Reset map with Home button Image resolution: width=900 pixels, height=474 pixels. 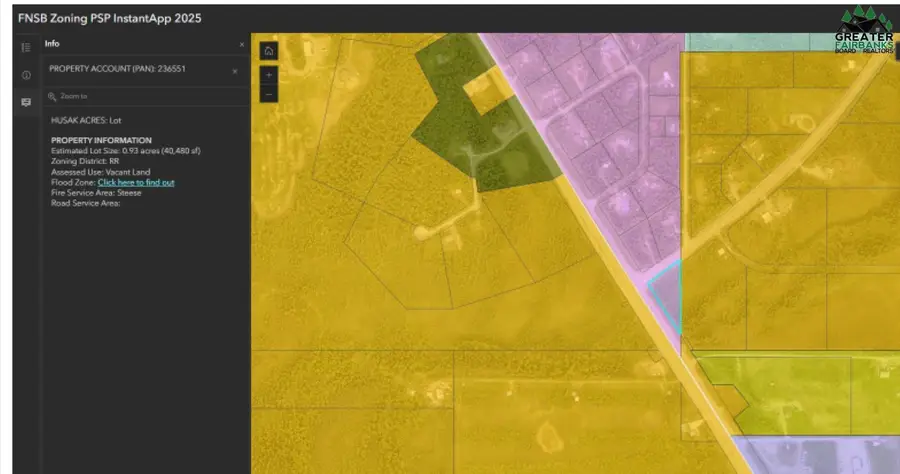[x=268, y=50]
